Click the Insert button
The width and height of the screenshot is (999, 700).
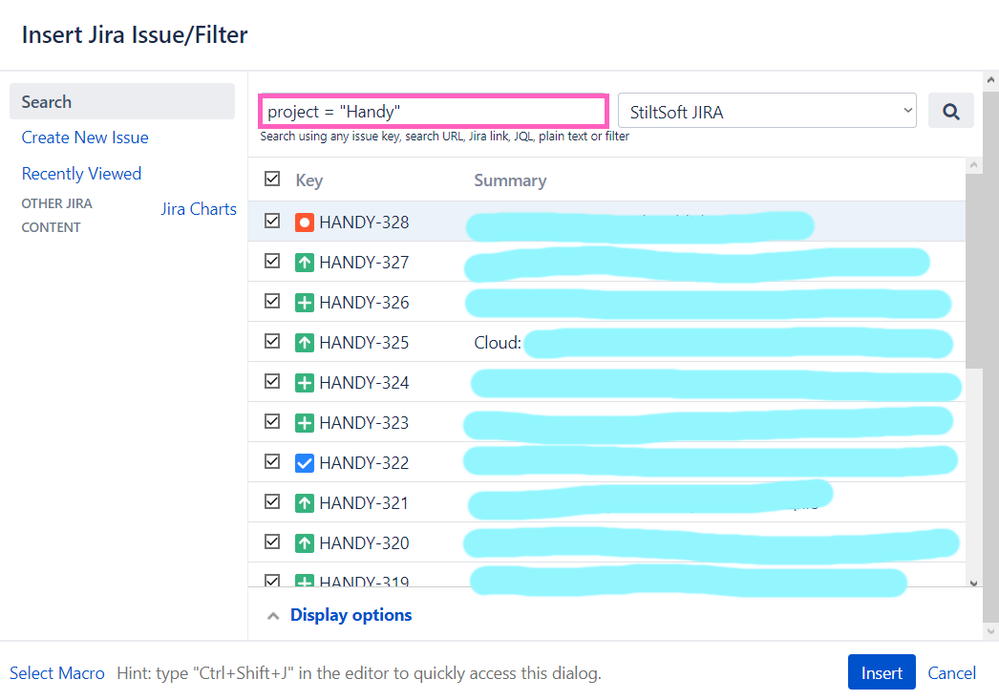click(881, 673)
